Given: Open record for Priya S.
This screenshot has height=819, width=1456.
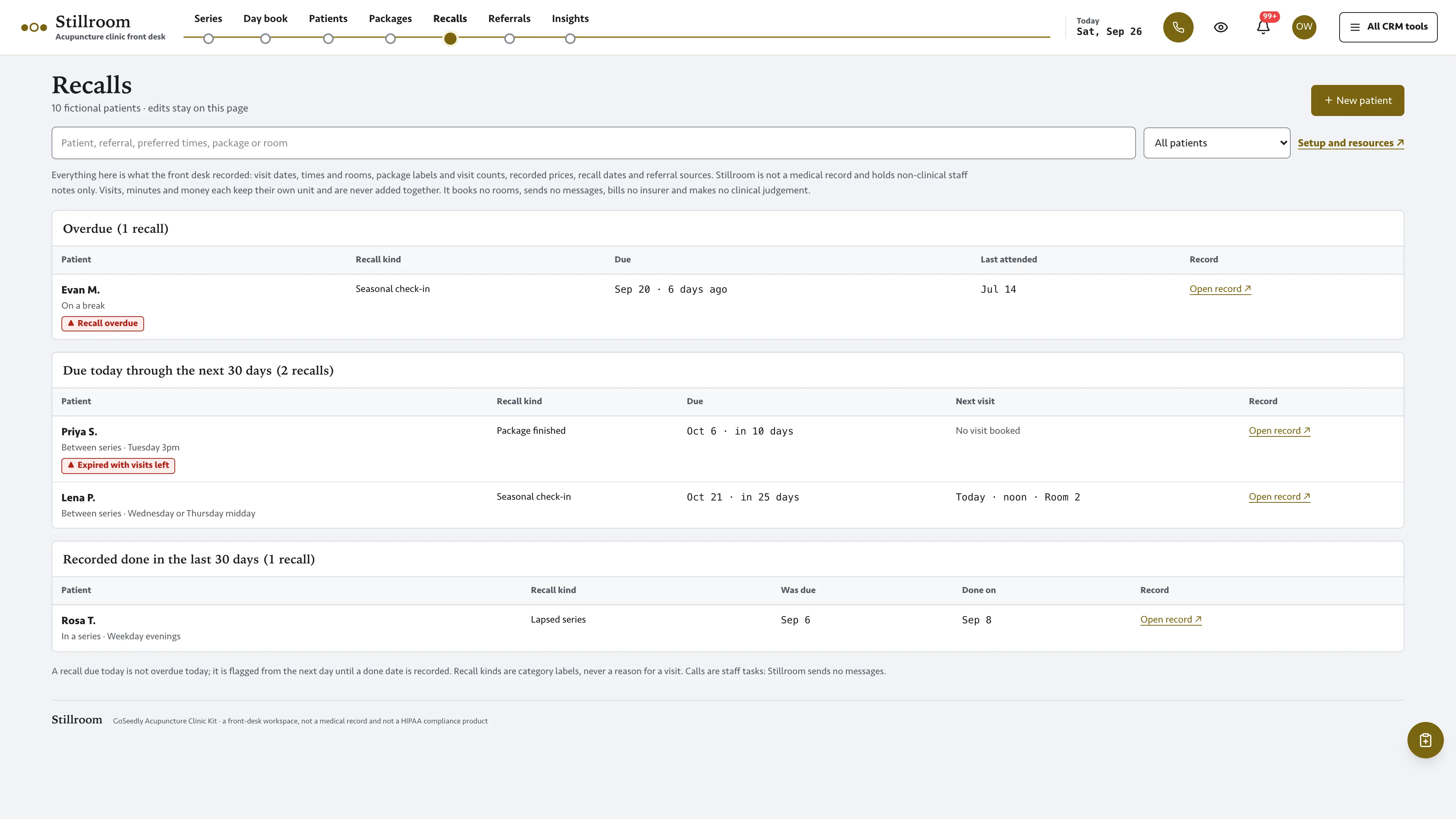Looking at the screenshot, I should 1280,431.
